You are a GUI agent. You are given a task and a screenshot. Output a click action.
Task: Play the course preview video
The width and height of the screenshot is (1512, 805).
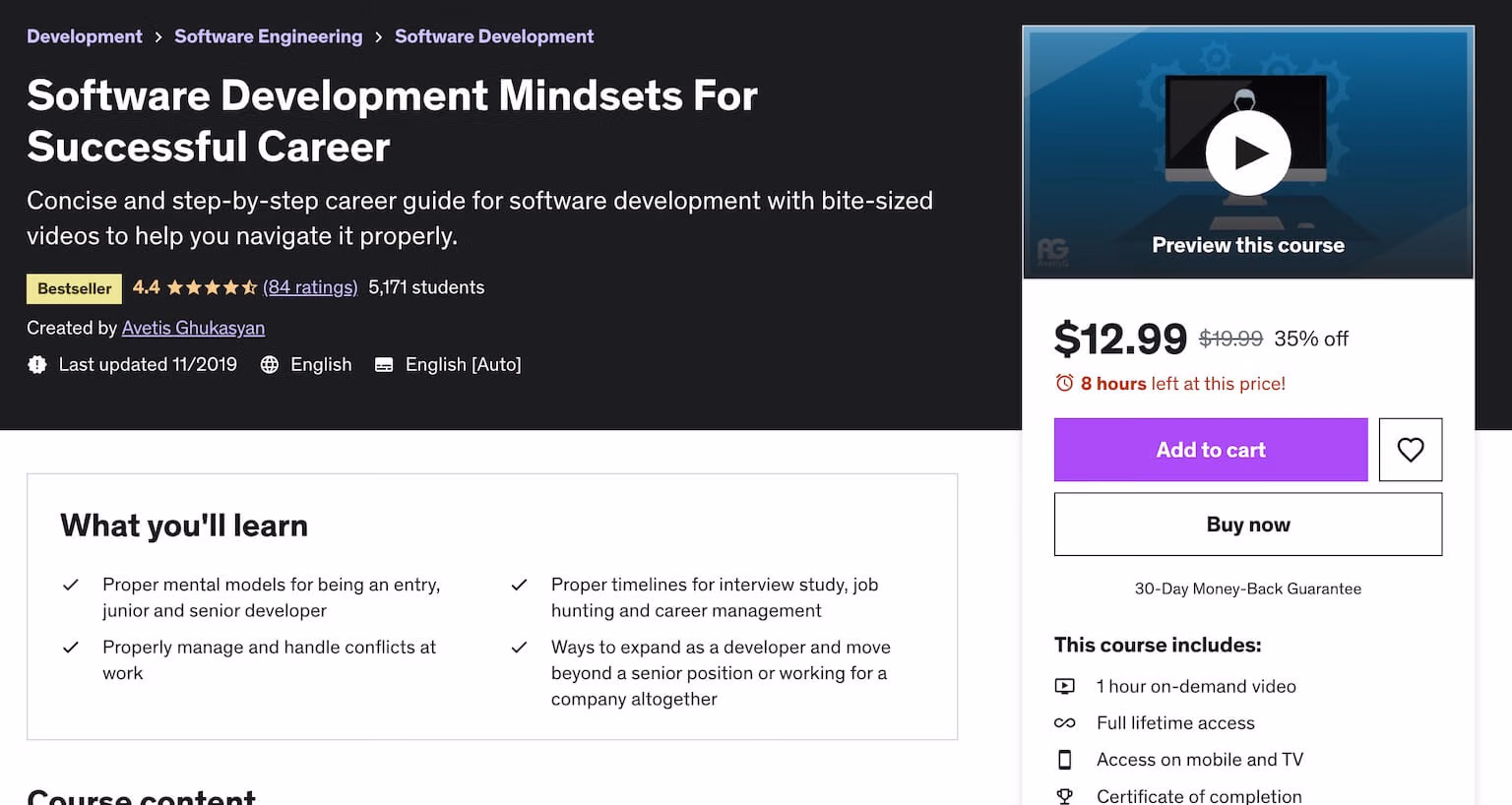(1247, 153)
